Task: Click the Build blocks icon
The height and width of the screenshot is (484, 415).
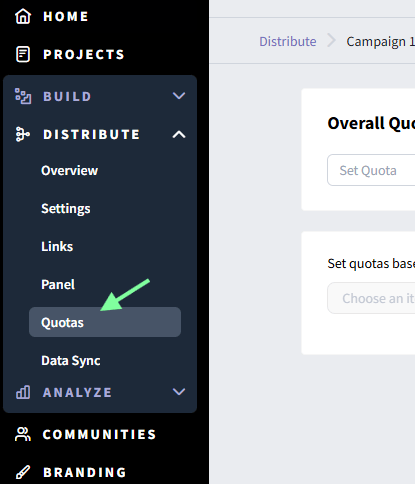Action: point(23,96)
